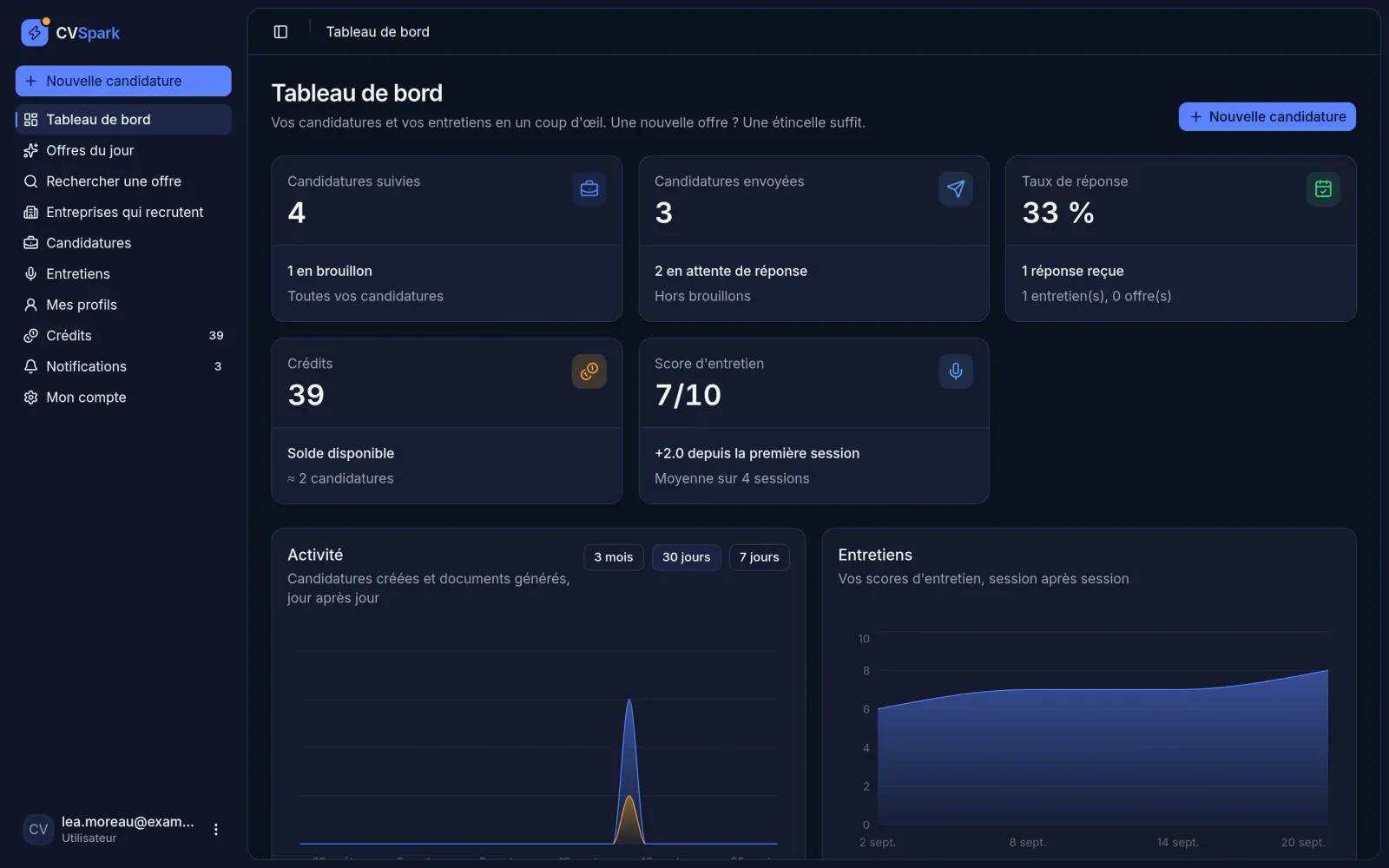Click the 33 % response rate value

pyautogui.click(x=1058, y=213)
